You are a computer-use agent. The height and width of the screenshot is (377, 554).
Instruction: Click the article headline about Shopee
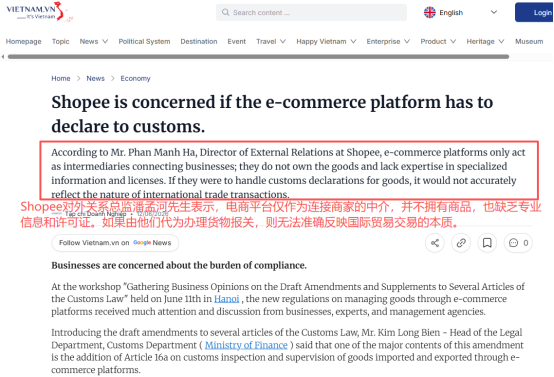coord(272,114)
